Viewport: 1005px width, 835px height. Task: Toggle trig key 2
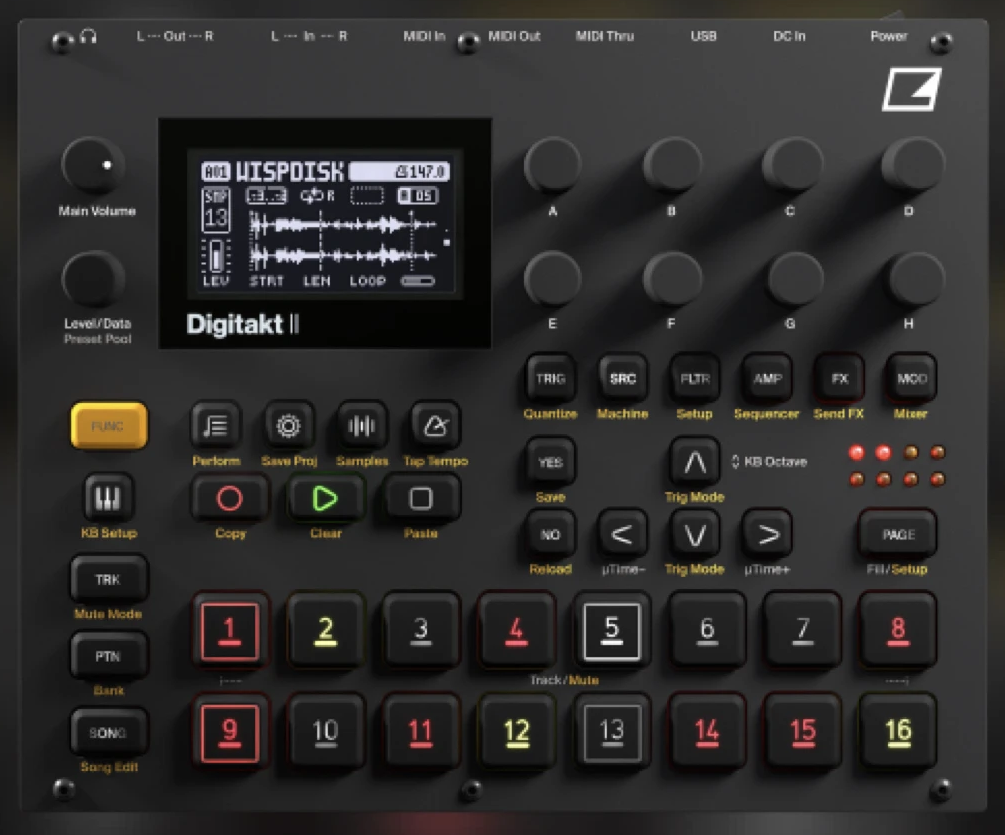pos(326,631)
